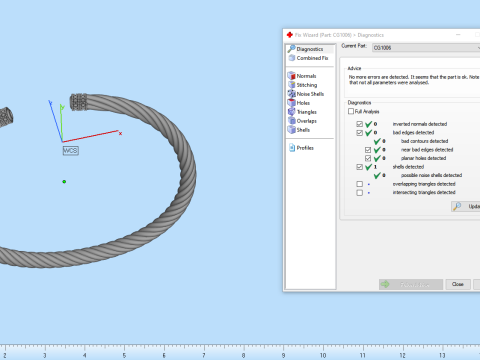The width and height of the screenshot is (480, 360).
Task: Open the Diagnostics page in Fix Wizard
Action: tap(310, 49)
